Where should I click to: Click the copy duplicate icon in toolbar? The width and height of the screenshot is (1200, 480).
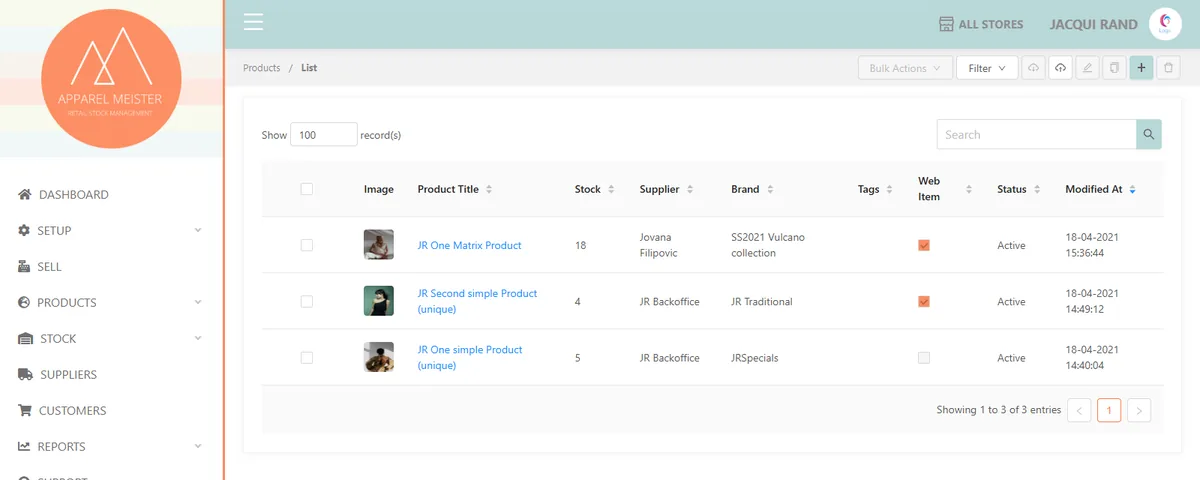[1114, 68]
